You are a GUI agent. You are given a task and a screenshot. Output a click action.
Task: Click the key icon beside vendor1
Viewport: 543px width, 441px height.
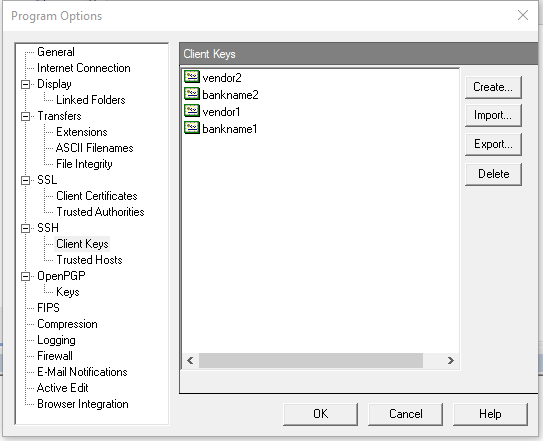click(x=192, y=111)
